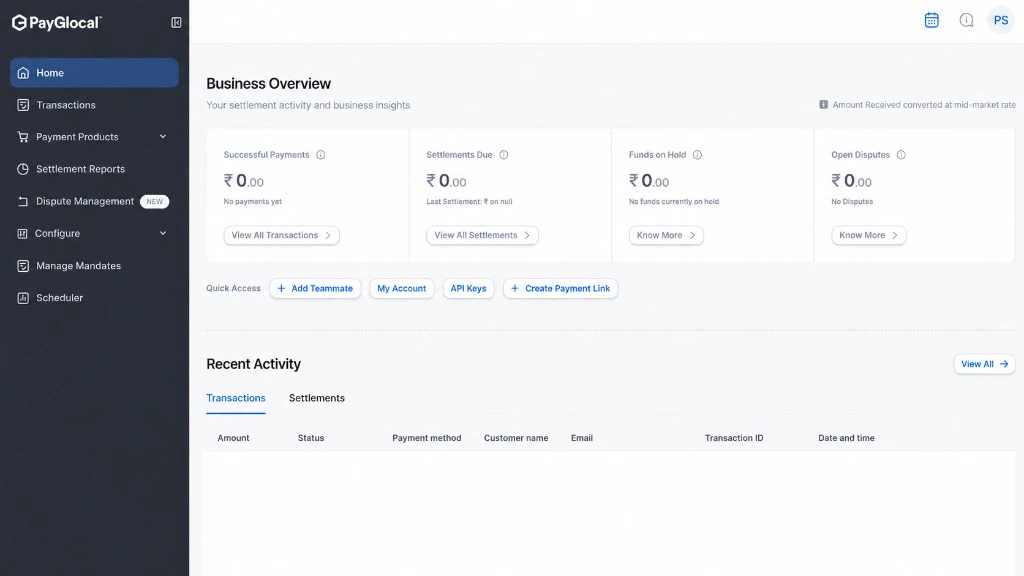1024x576 pixels.
Task: Open the PS user profile avatar
Action: (x=1001, y=20)
